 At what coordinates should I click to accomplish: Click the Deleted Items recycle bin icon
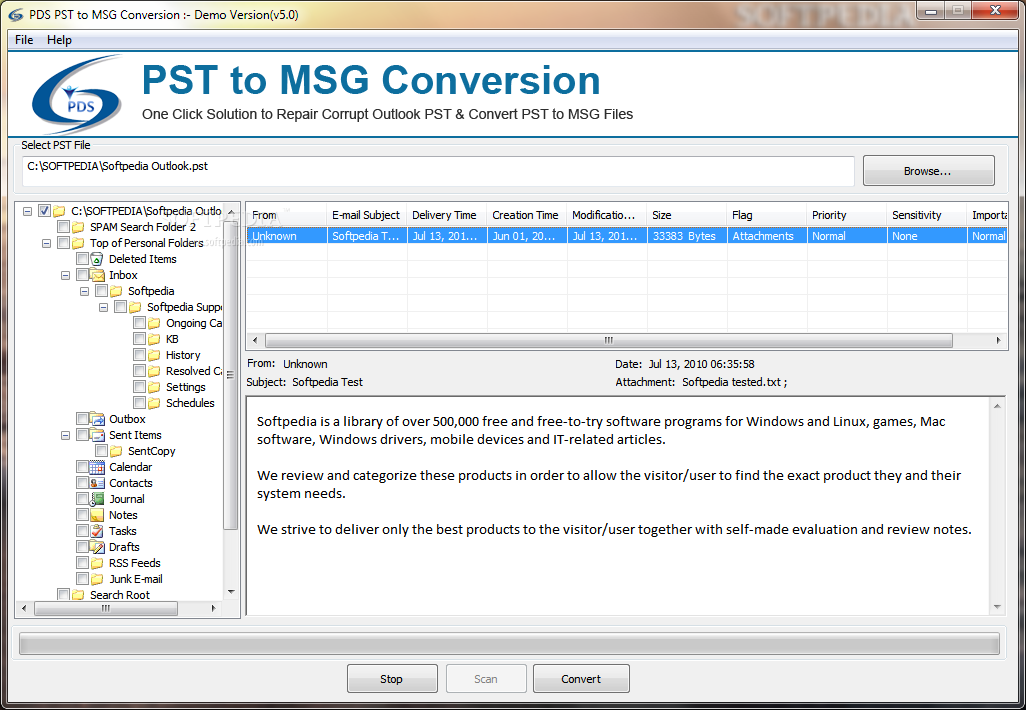[97, 259]
